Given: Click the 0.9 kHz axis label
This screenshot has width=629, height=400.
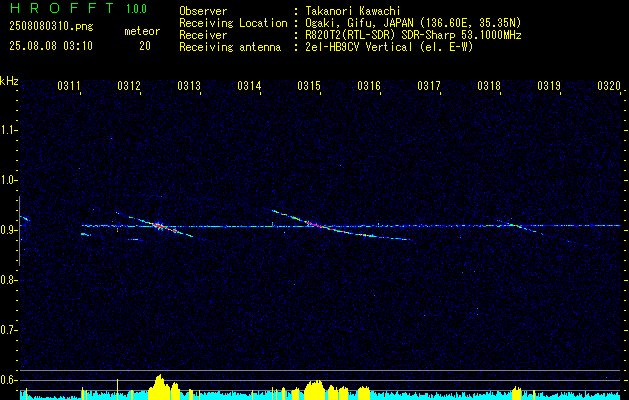Looking at the screenshot, I should pos(8,230).
